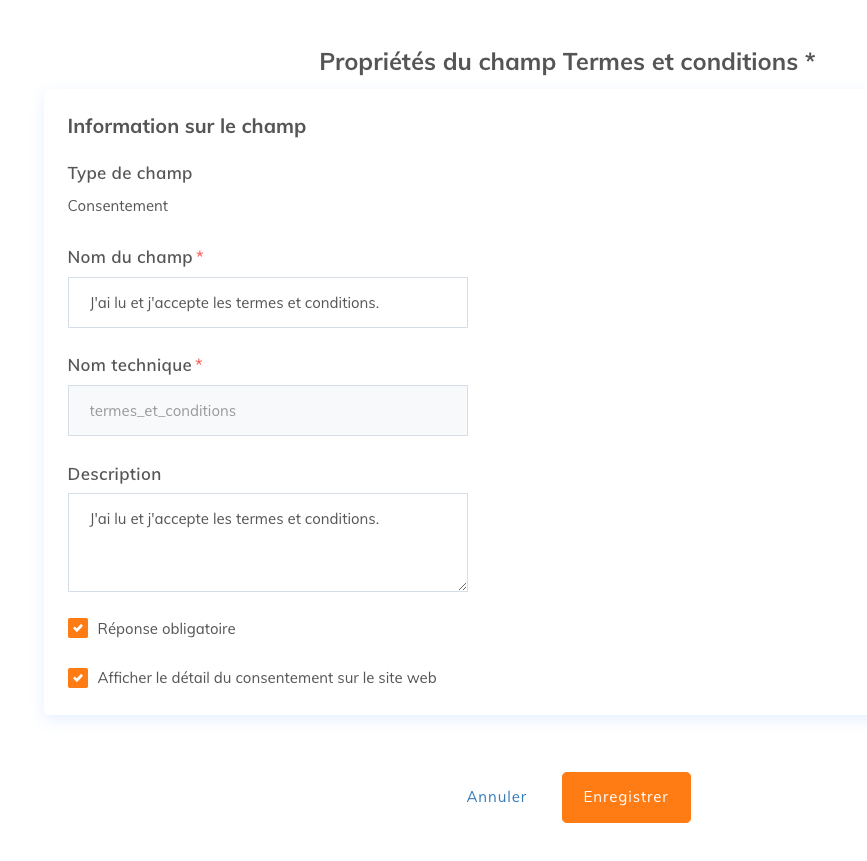Uncheck the Réponse obligatoire checkbox
This screenshot has height=861, width=867.
point(78,628)
